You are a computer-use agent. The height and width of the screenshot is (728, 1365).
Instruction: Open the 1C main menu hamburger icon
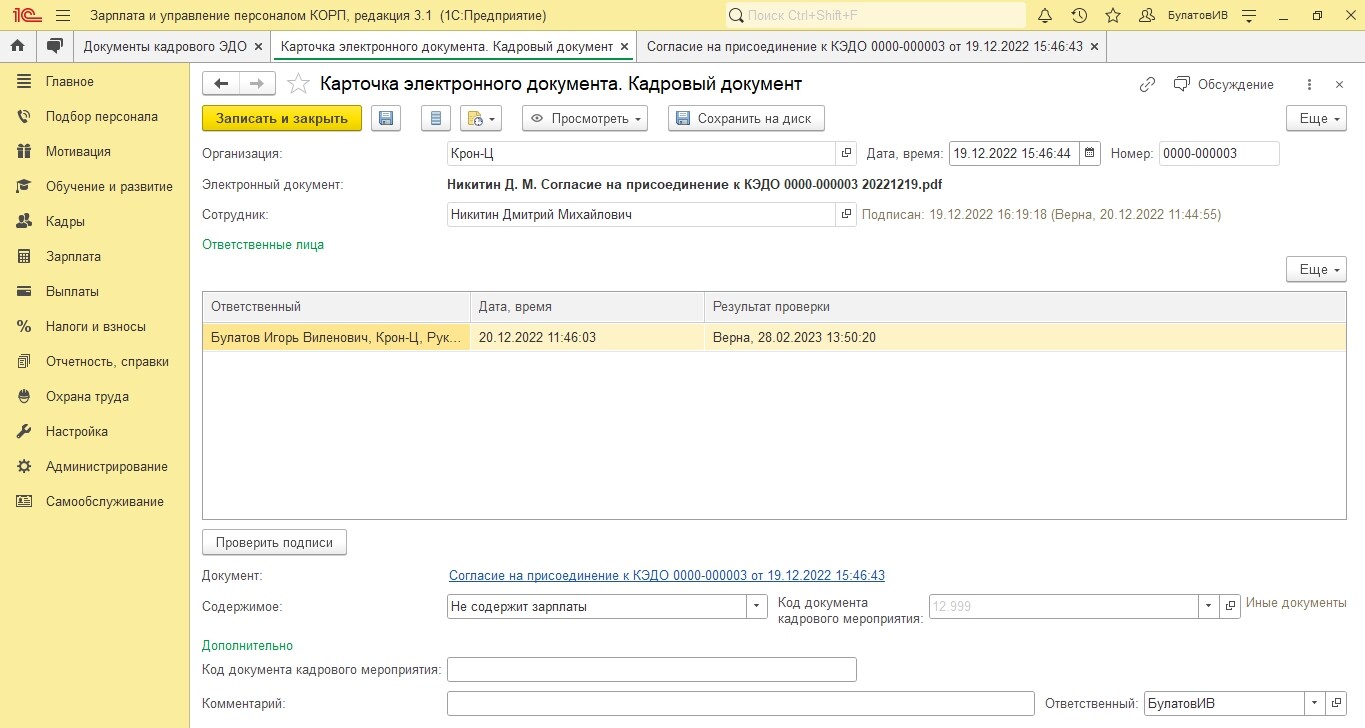click(x=63, y=16)
